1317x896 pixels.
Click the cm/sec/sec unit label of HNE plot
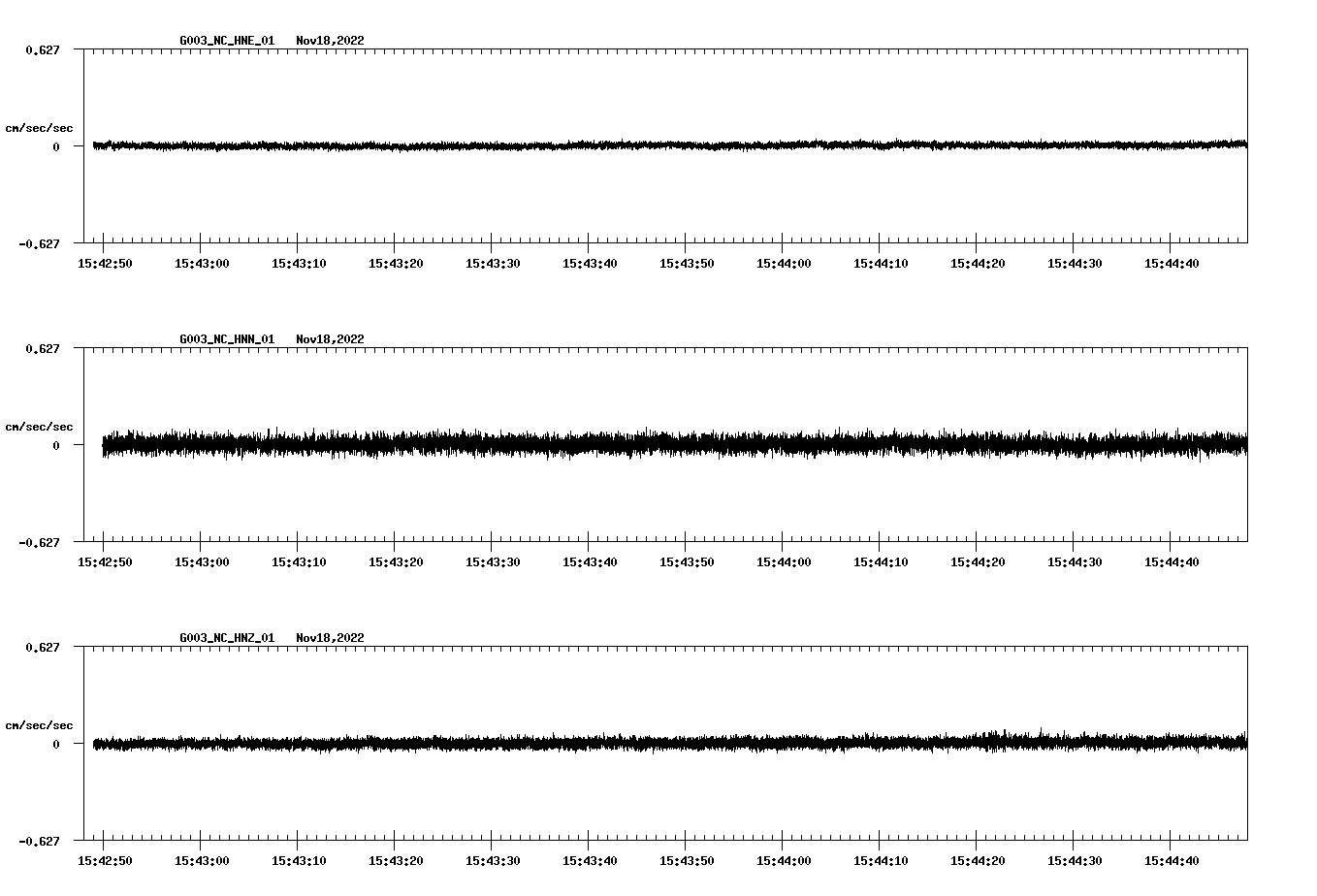(39, 128)
